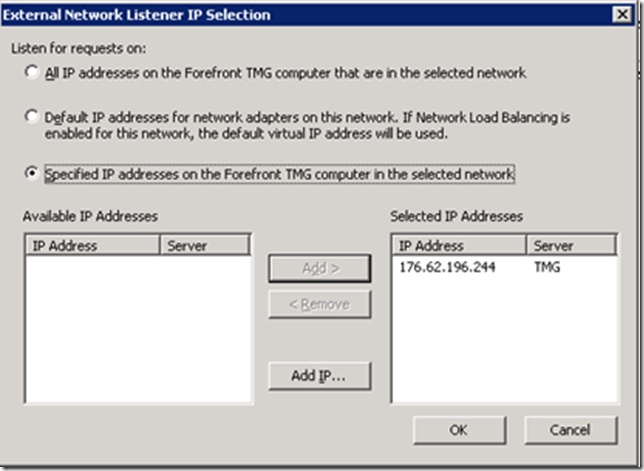Select Specified IP addresses radio option
This screenshot has width=644, height=471.
33,174
